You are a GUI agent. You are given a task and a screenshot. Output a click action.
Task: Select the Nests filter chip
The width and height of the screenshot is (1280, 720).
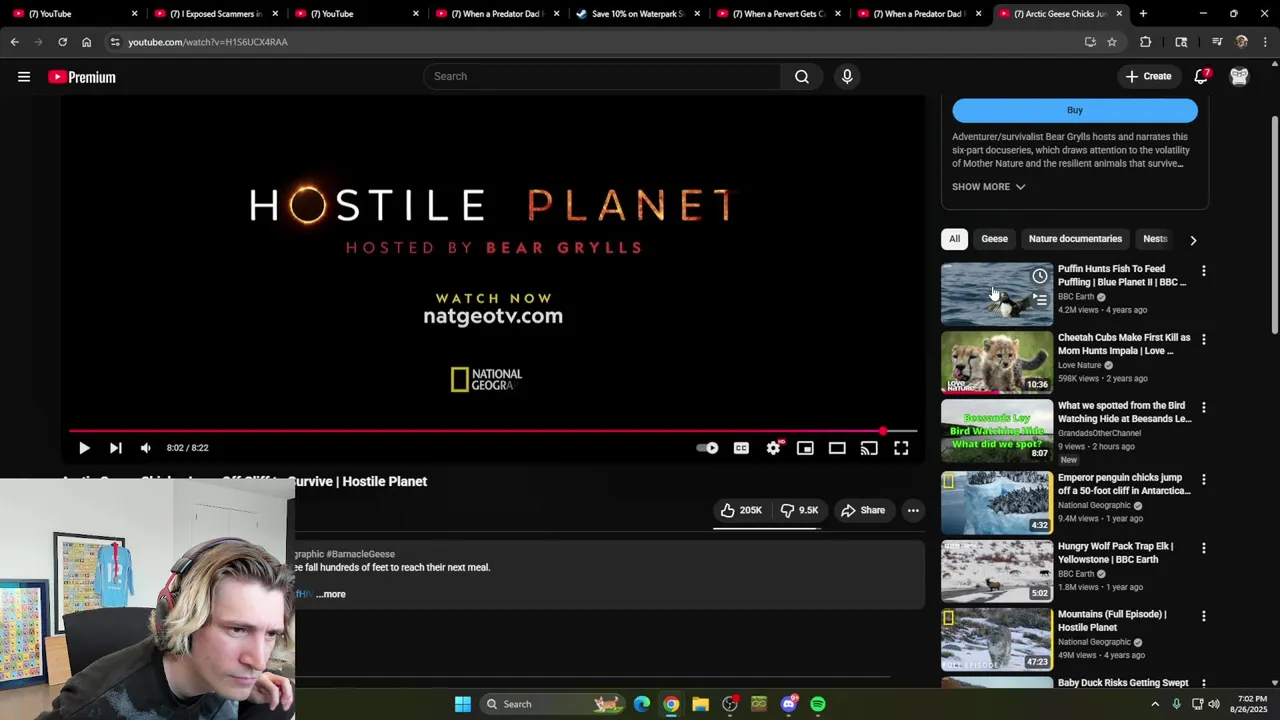[1155, 239]
